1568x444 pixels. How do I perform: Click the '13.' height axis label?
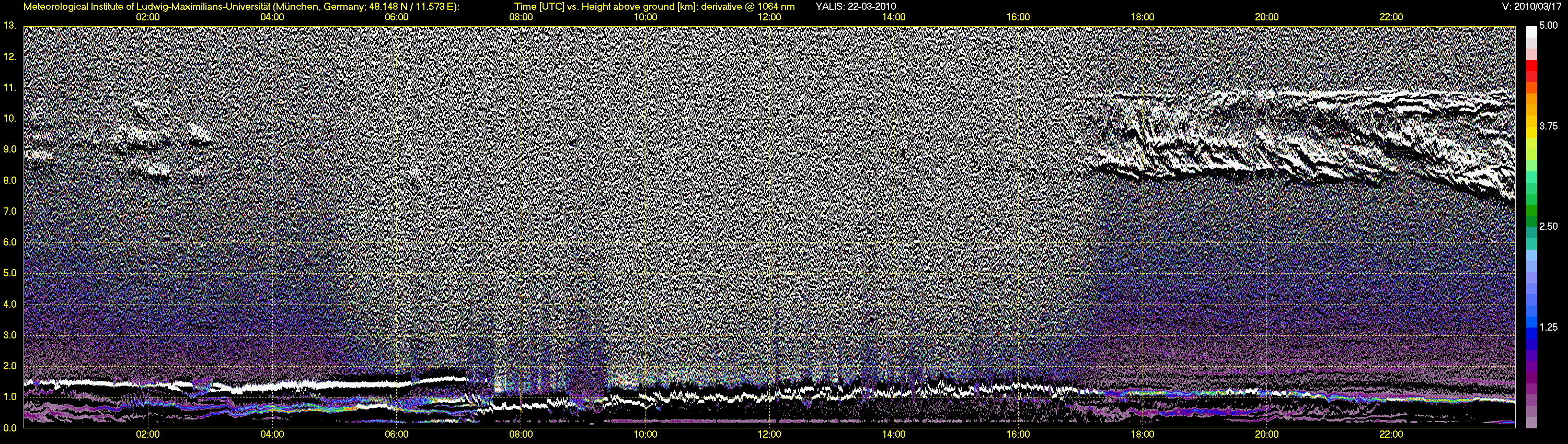coord(10,26)
